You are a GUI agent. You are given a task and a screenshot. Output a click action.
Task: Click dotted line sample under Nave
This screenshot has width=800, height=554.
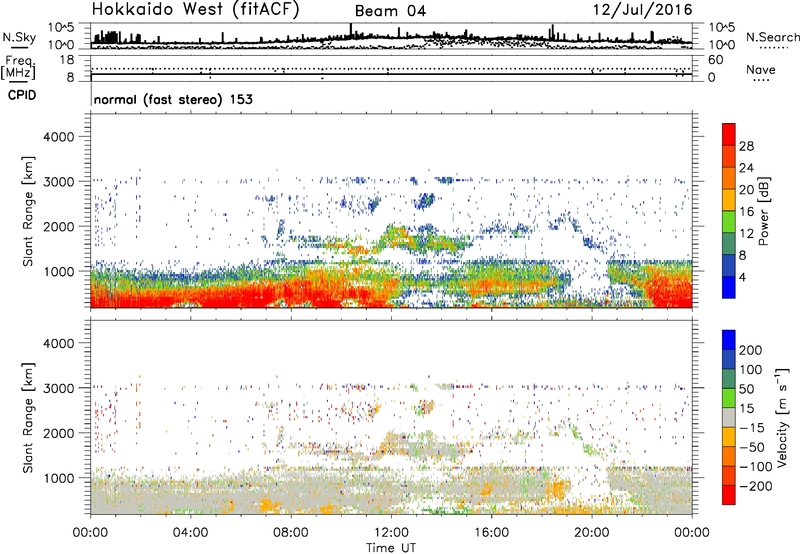(x=762, y=81)
